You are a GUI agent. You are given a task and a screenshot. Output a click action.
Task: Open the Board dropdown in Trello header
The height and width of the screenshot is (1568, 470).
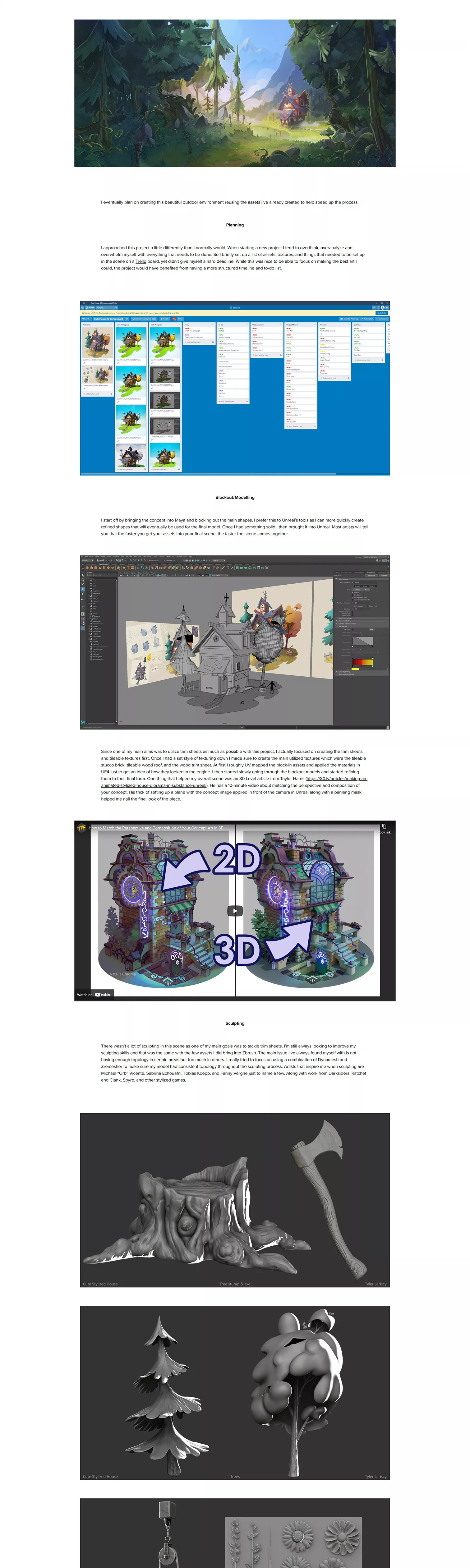(x=86, y=318)
